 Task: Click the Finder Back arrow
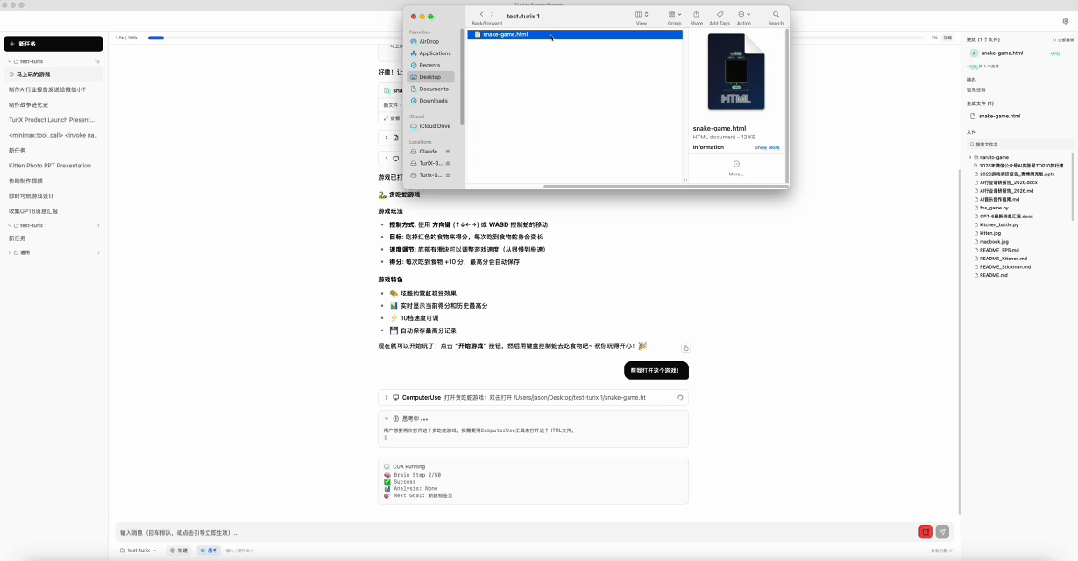coord(481,15)
